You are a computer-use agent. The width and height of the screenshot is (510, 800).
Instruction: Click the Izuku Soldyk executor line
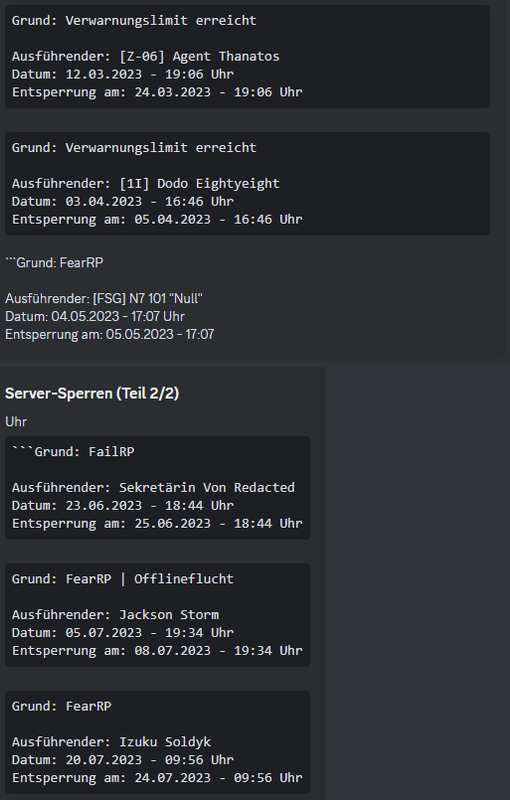112,742
